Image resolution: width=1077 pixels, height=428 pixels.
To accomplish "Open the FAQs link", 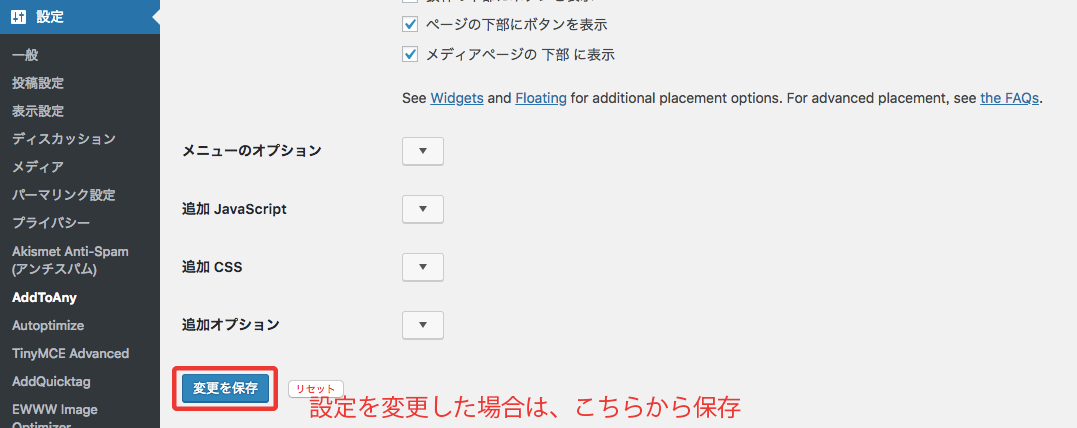I will click(1010, 98).
